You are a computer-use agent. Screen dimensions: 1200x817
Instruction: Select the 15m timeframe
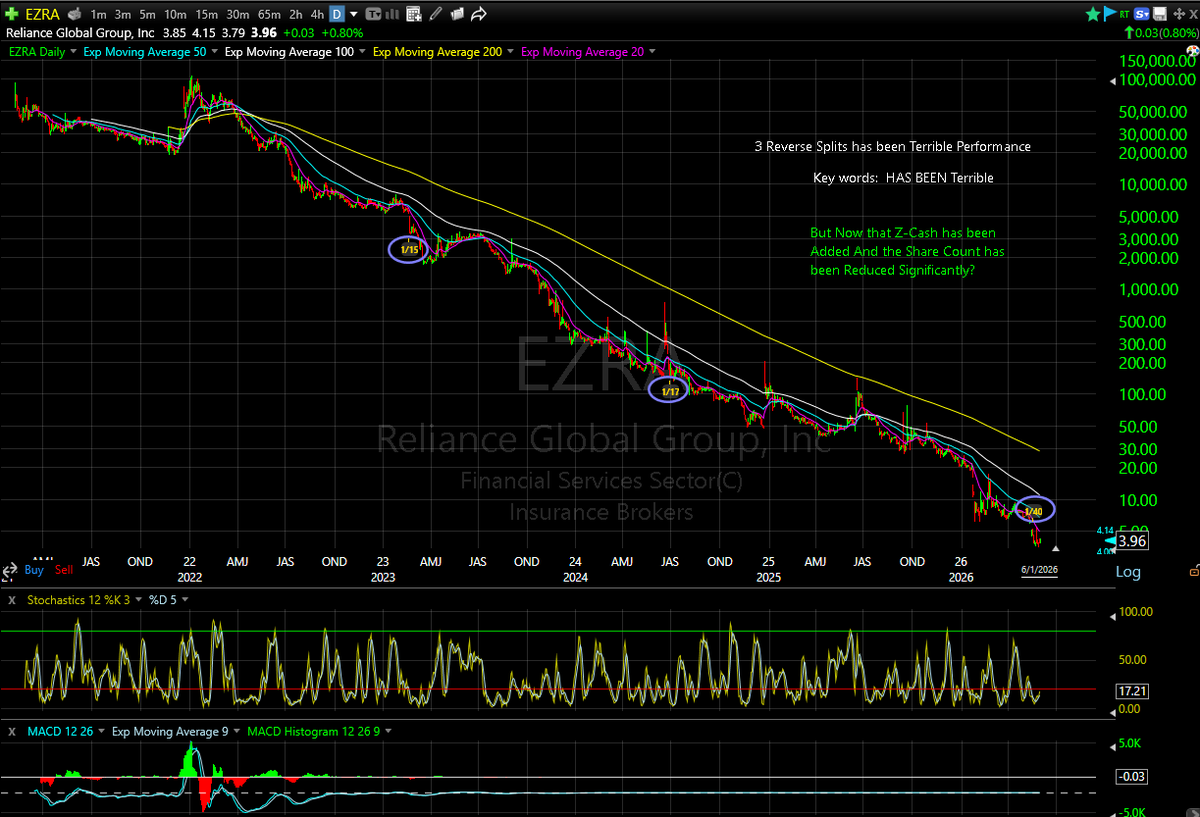click(207, 14)
